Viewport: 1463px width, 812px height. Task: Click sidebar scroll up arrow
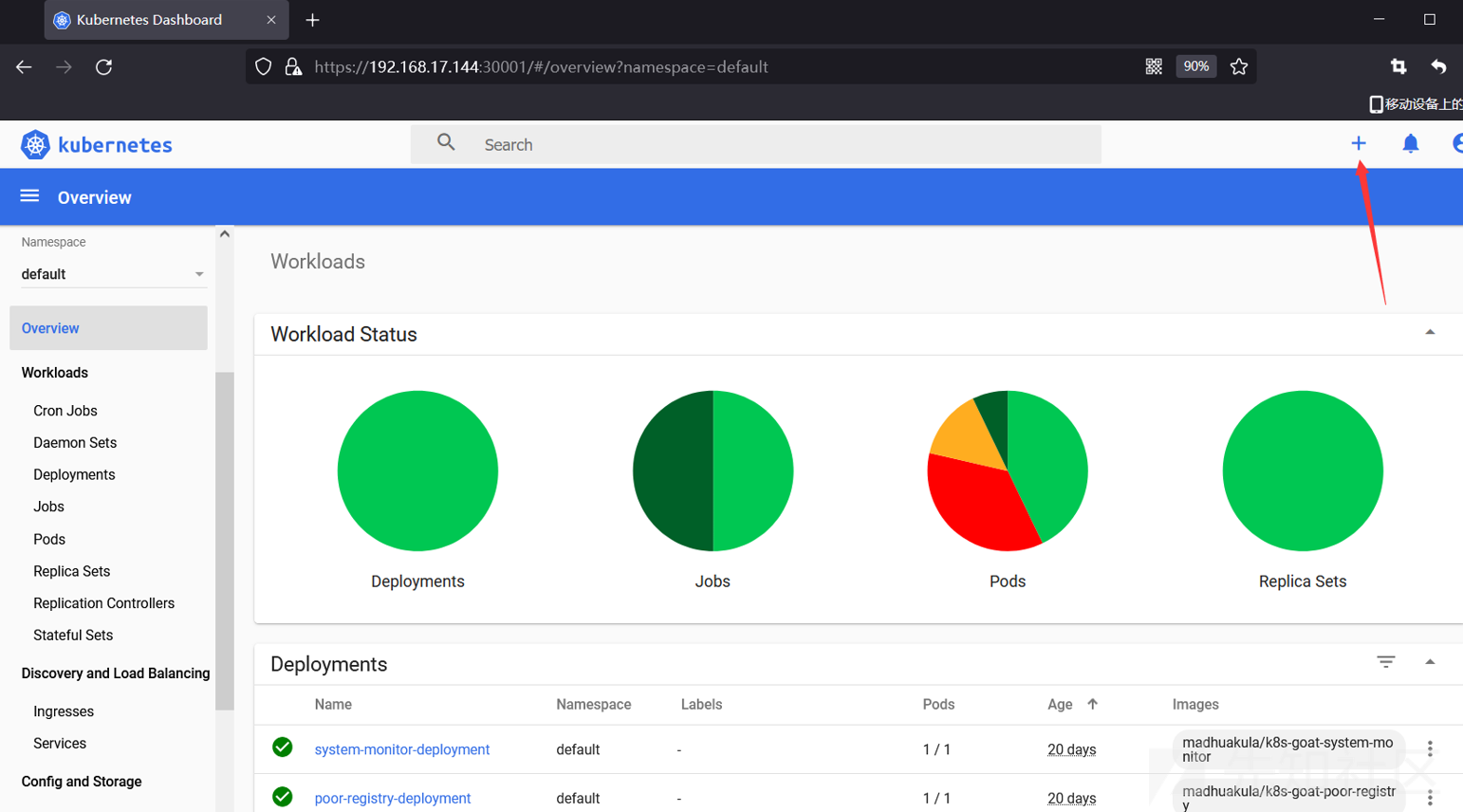[225, 234]
